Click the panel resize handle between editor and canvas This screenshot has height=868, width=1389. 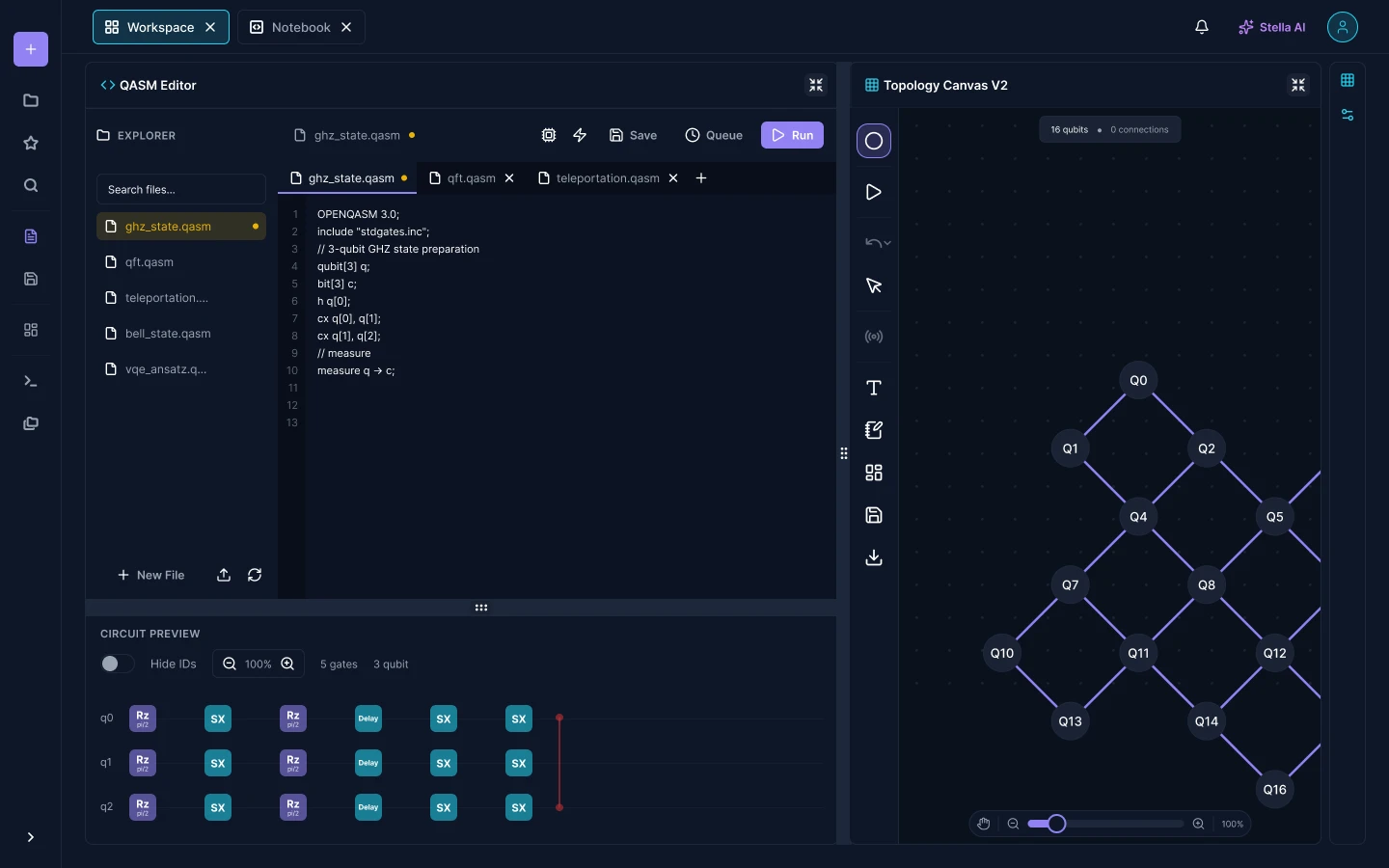pyautogui.click(x=844, y=453)
